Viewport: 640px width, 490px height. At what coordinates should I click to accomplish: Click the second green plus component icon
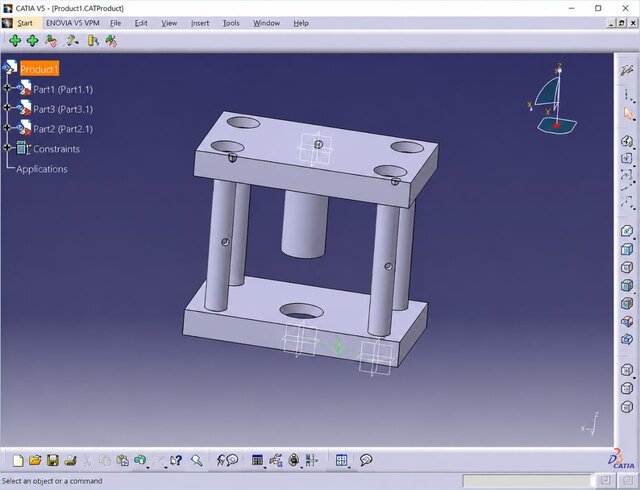(x=33, y=40)
